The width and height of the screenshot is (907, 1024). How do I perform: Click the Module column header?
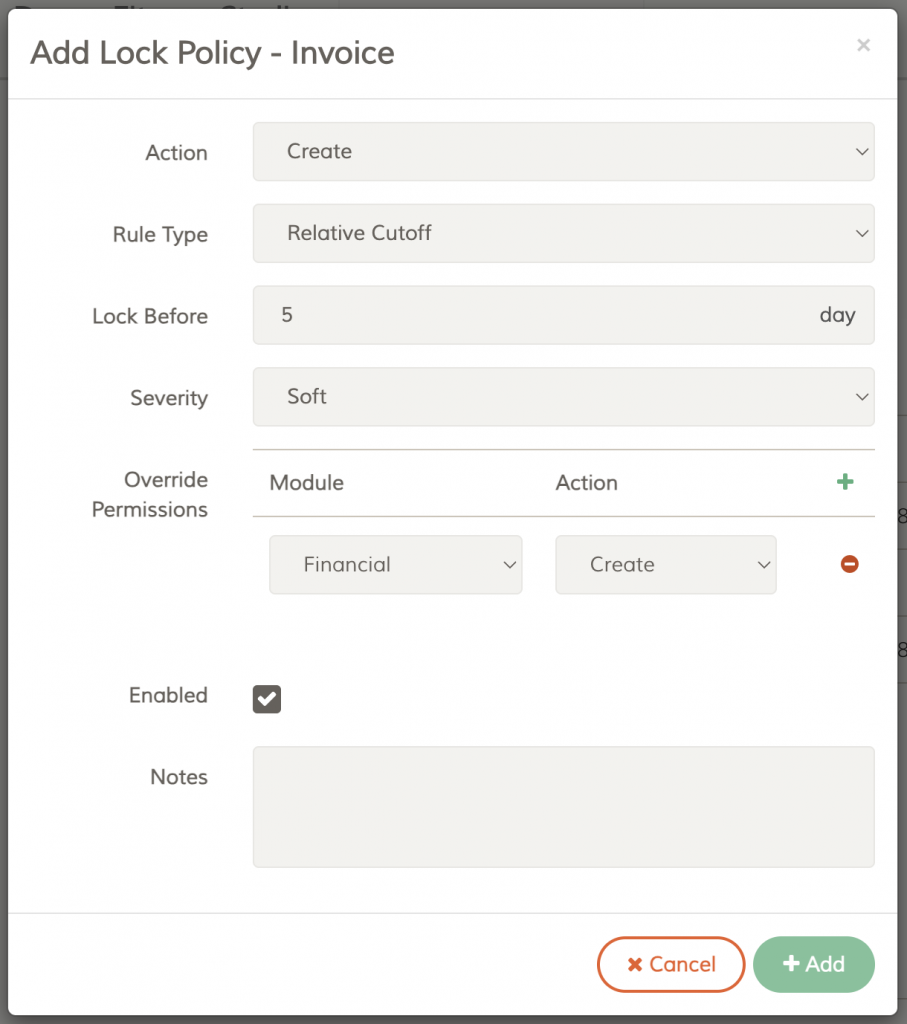306,483
